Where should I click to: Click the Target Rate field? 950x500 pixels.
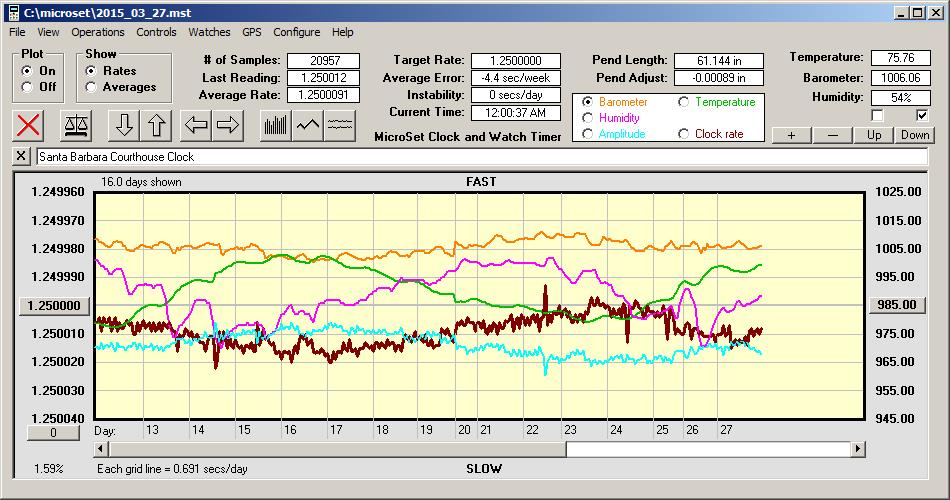click(x=516, y=61)
